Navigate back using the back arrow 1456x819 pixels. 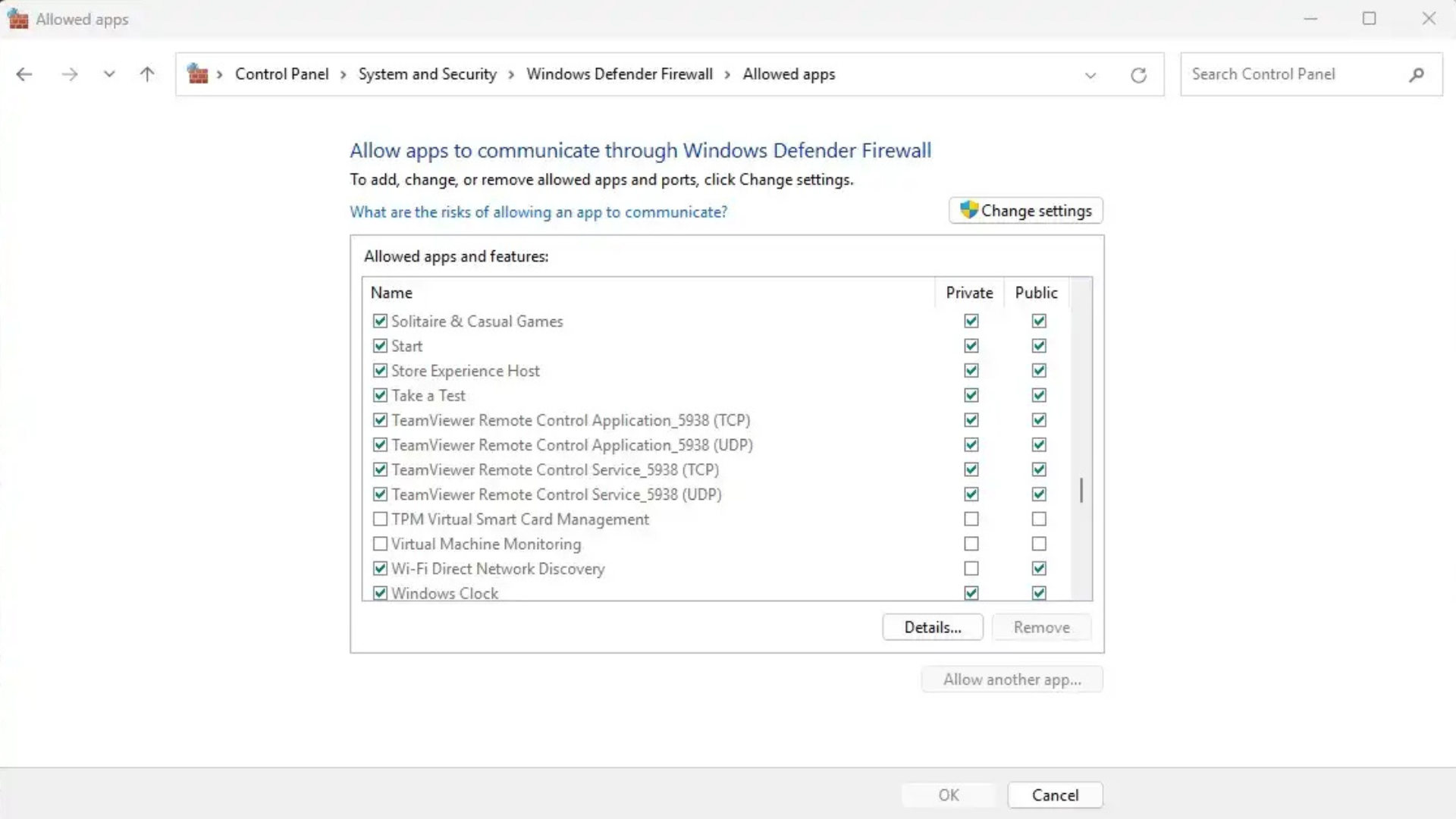(x=24, y=74)
